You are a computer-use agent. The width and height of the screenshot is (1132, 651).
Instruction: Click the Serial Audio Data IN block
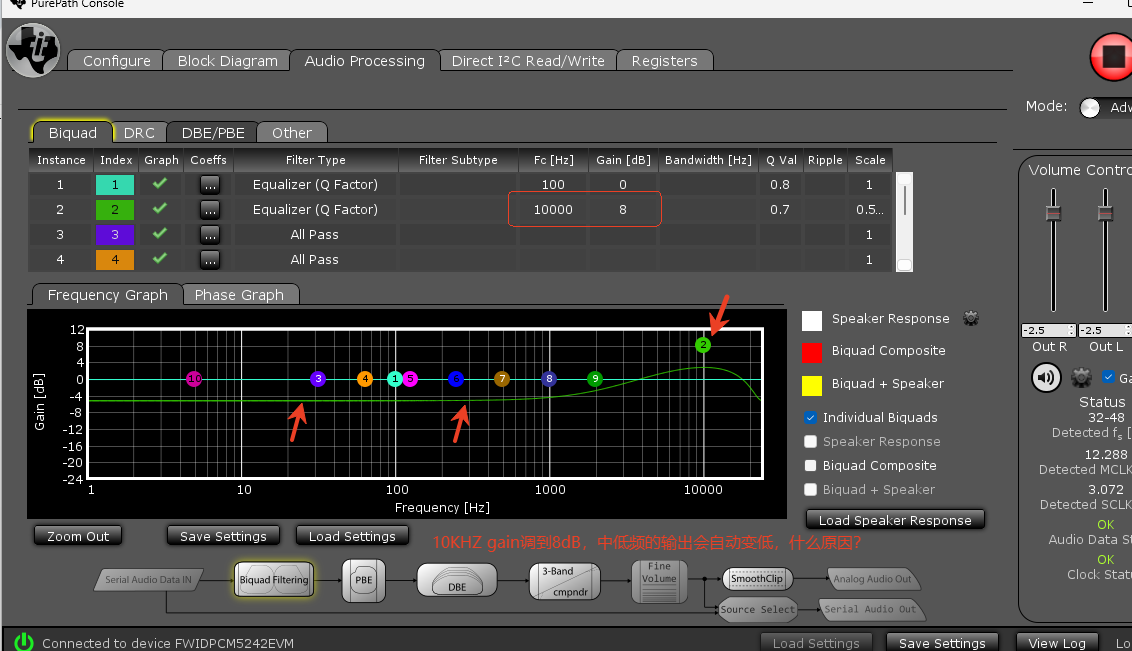click(148, 580)
